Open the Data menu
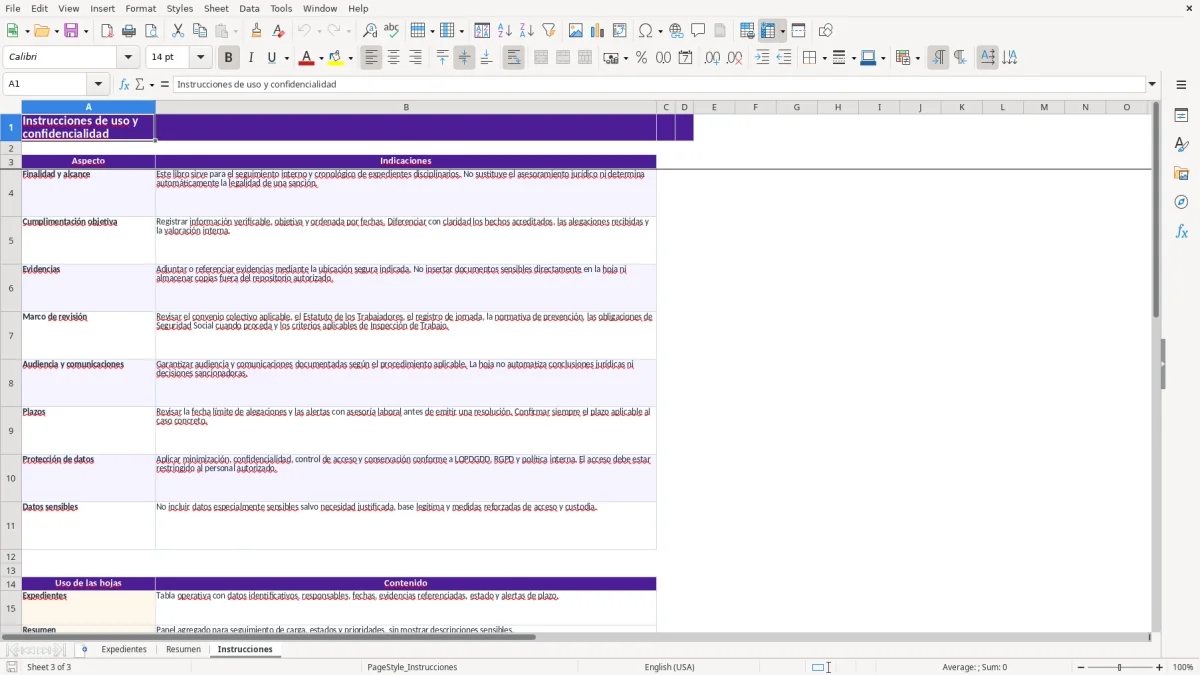The height and width of the screenshot is (675, 1200). (x=249, y=8)
